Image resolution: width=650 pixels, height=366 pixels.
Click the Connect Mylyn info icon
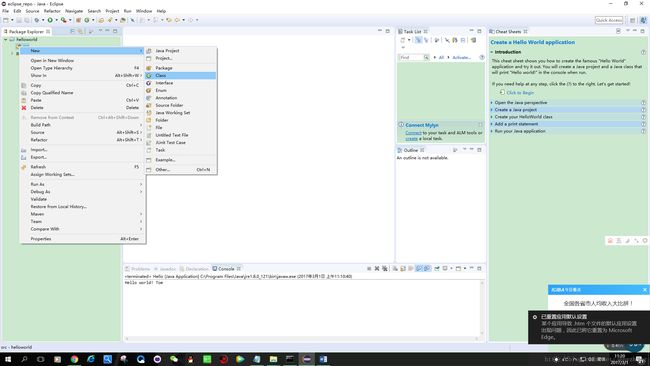pos(401,125)
